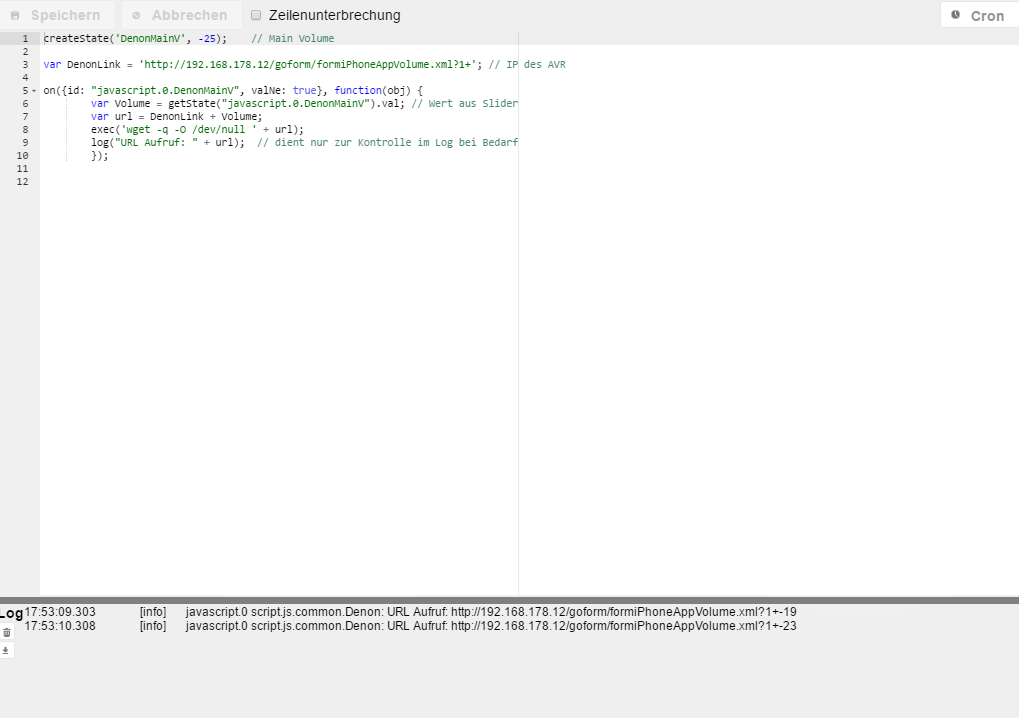Click the 'IP des AVR' comment
Screen dimensions: 1019x718
coord(527,64)
